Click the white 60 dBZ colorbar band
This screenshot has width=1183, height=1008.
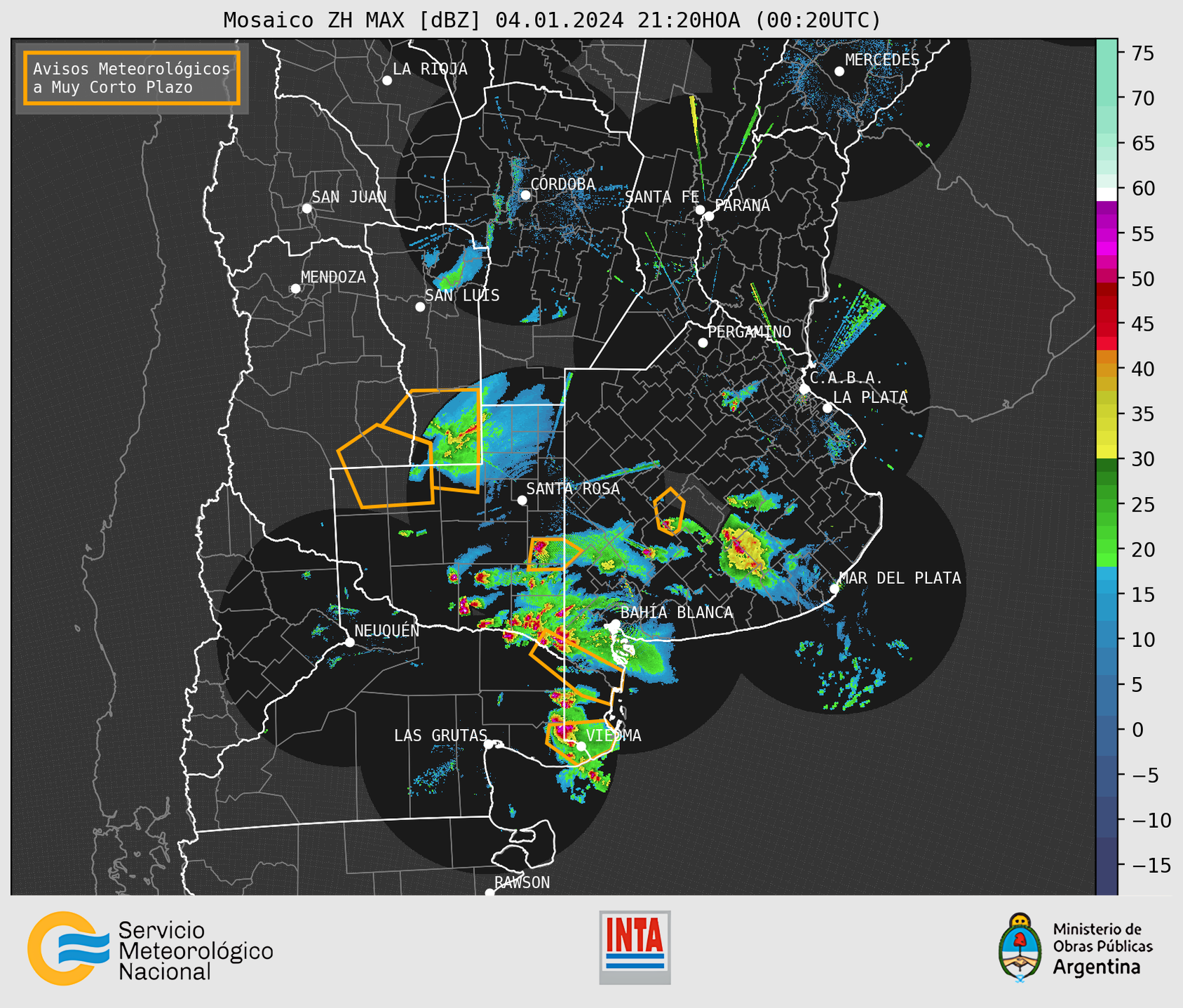[1107, 193]
